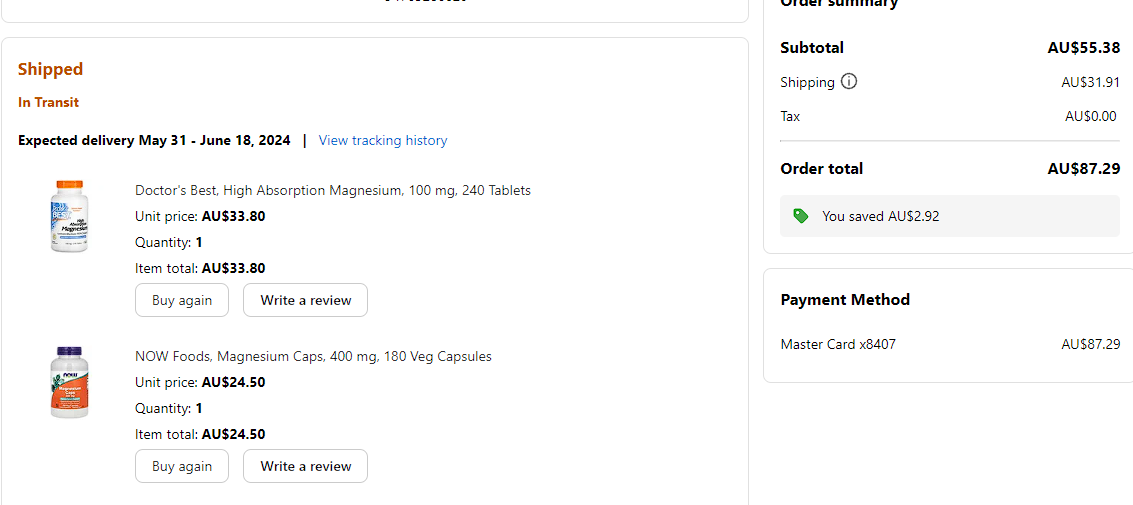Open Doctor's Best High Absorption Magnesium title
1133x505 pixels.
[x=333, y=190]
